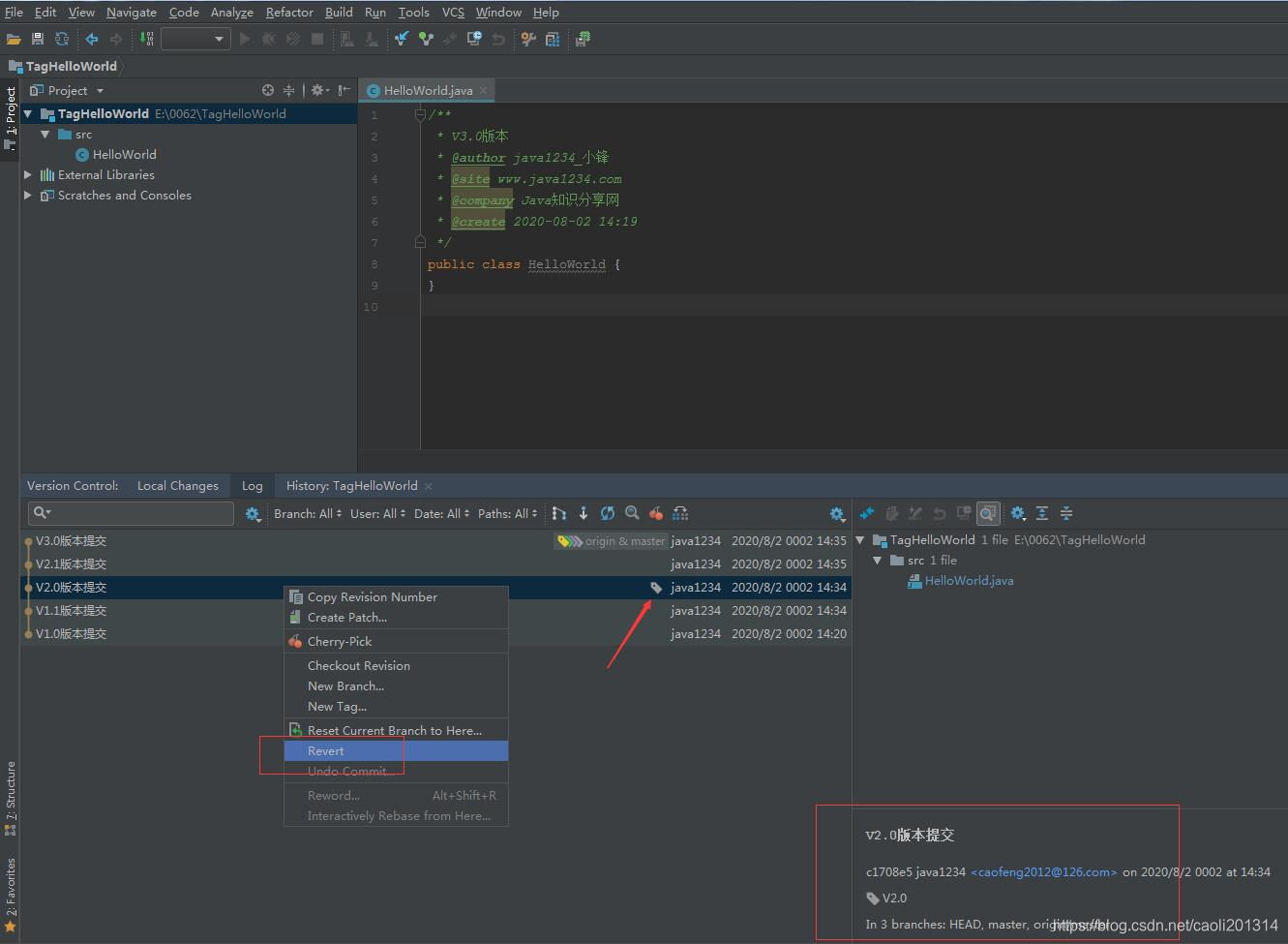Expand the External Libraries node

[x=28, y=175]
